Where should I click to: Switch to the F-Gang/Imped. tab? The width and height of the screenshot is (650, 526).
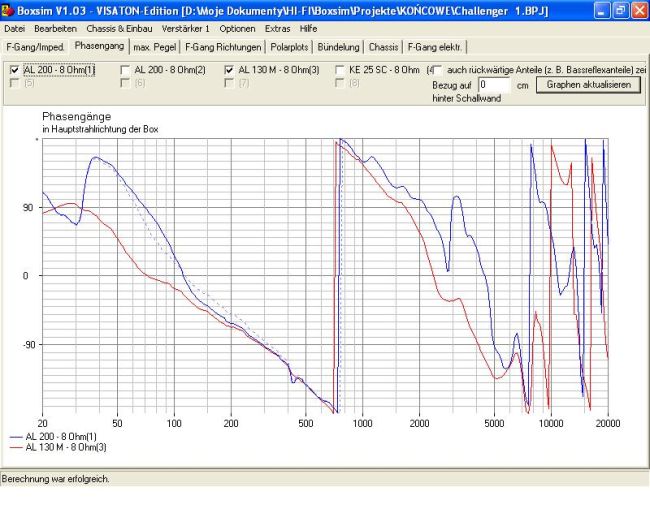(35, 47)
